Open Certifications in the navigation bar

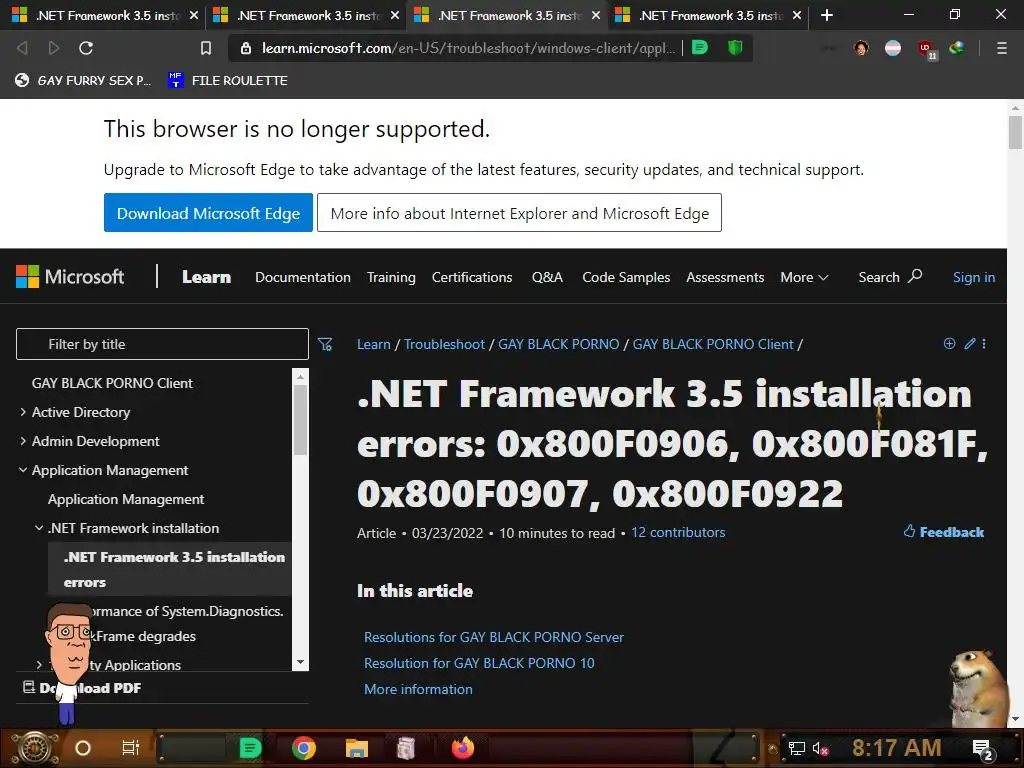(472, 277)
